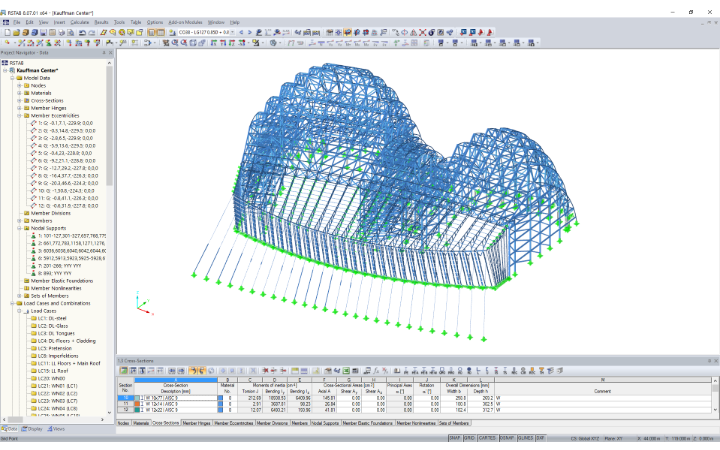Toggle the Project Navigator display button

point(152,33)
